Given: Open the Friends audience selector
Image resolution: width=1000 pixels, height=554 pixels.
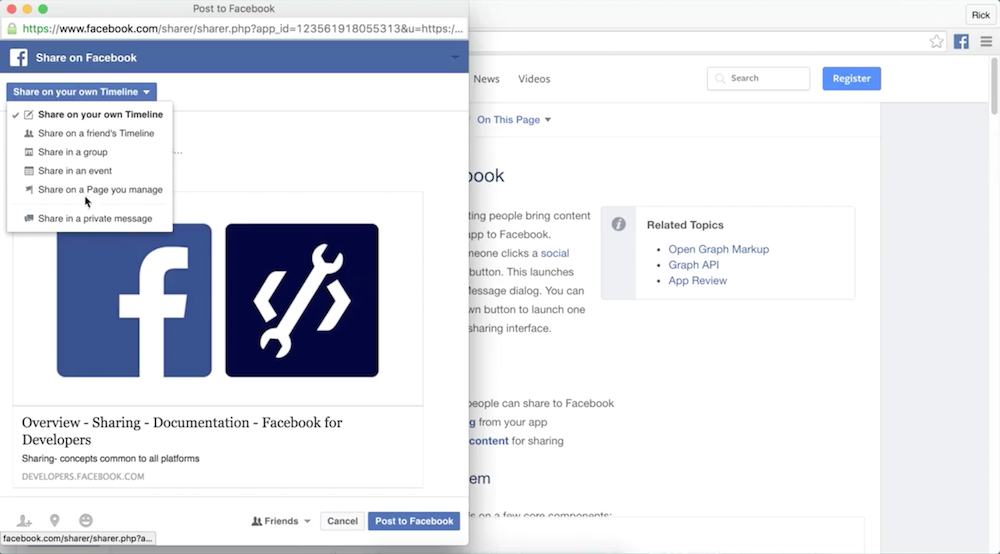Looking at the screenshot, I should pyautogui.click(x=281, y=521).
